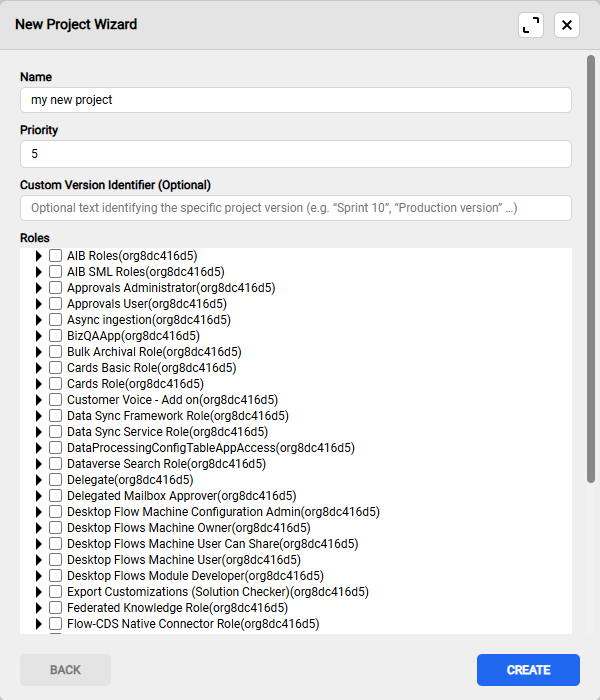Expand the Dataverse Search Role node
The height and width of the screenshot is (700, 600).
click(x=39, y=464)
